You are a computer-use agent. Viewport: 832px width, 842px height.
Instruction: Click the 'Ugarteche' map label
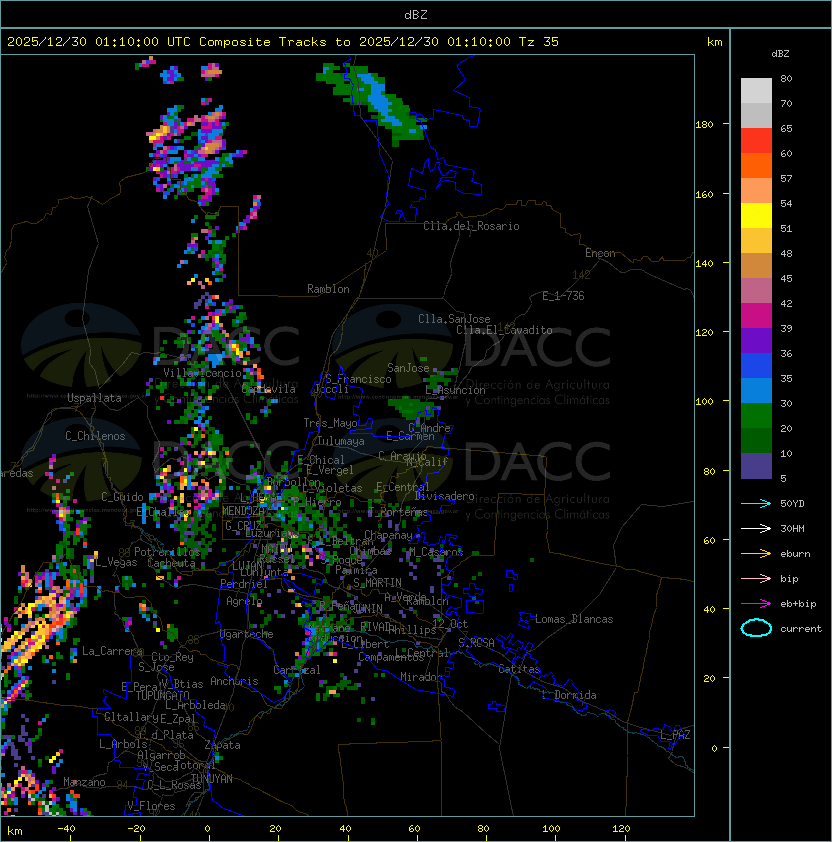click(247, 634)
